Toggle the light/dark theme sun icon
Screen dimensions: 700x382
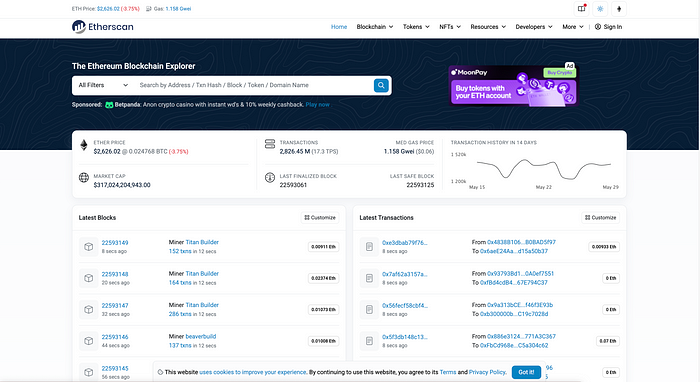tap(600, 9)
